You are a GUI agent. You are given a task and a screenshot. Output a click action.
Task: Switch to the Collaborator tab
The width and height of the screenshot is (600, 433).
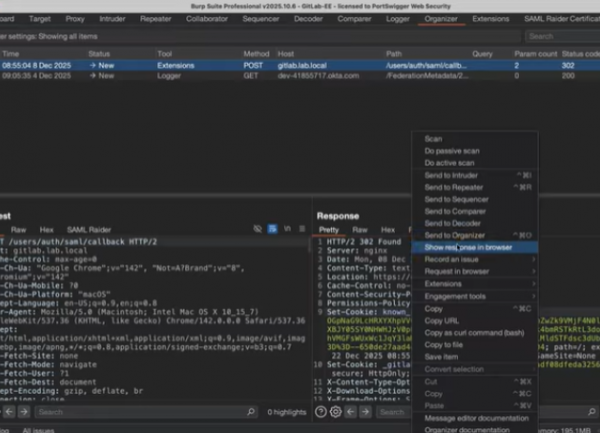tap(207, 19)
